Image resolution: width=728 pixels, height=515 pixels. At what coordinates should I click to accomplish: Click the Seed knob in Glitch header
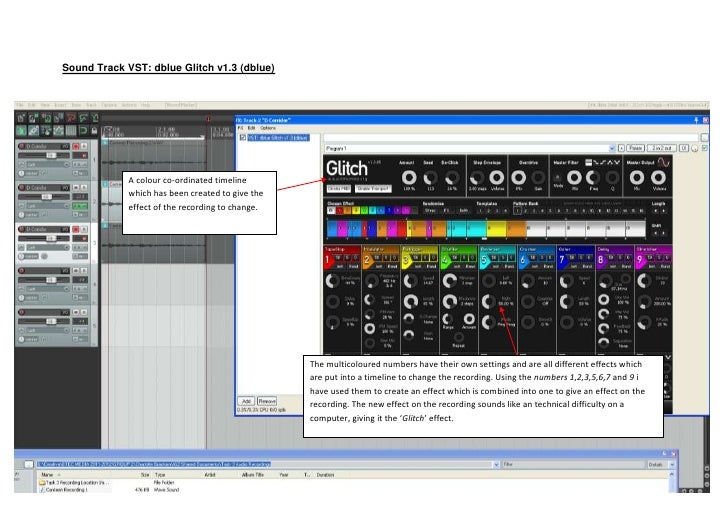click(x=430, y=177)
